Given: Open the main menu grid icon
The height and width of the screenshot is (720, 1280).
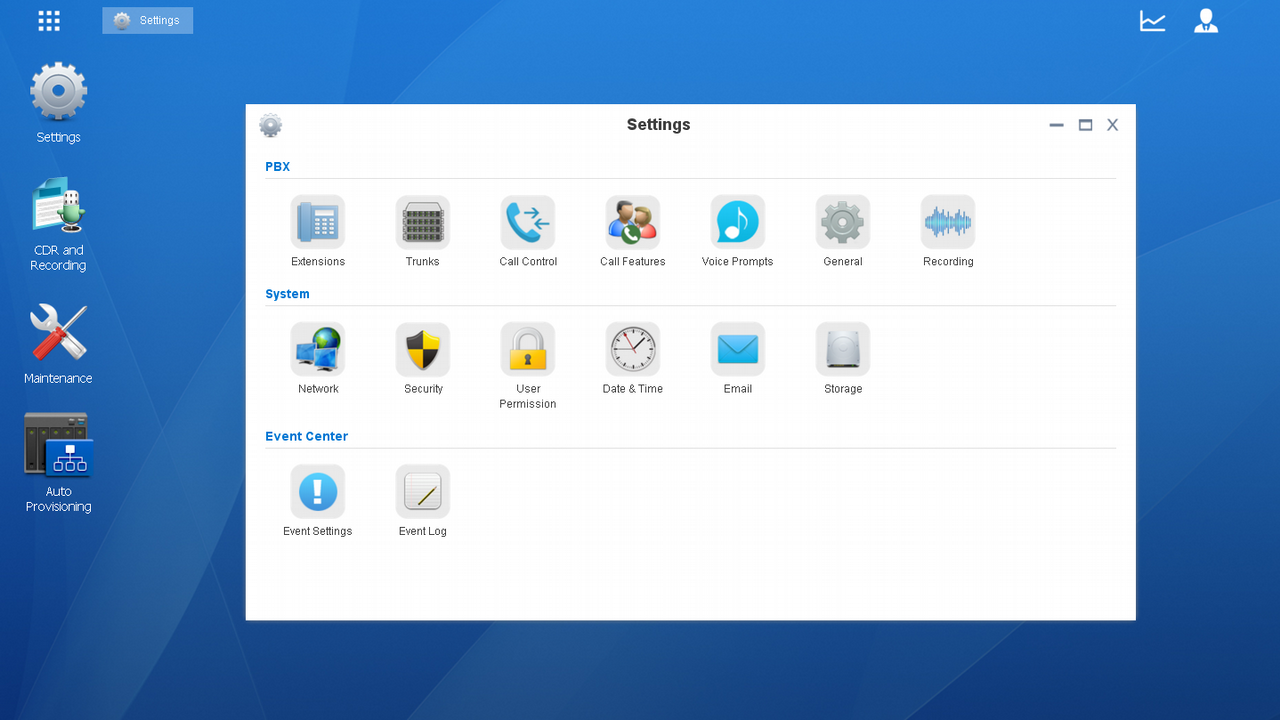Looking at the screenshot, I should coord(49,20).
